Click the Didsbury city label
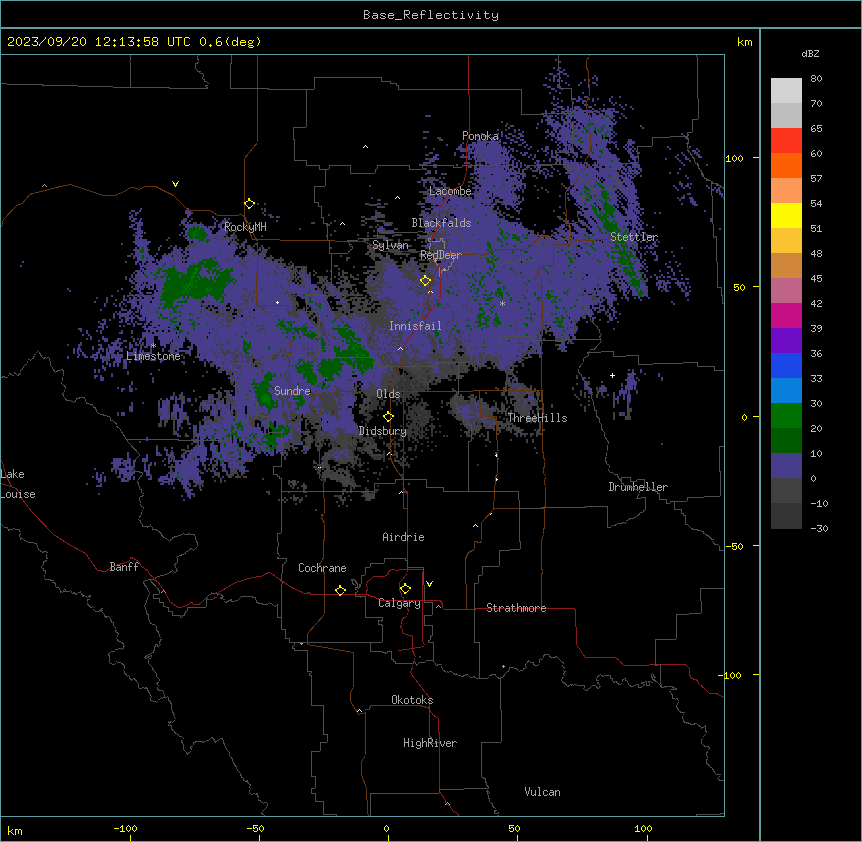 383,431
